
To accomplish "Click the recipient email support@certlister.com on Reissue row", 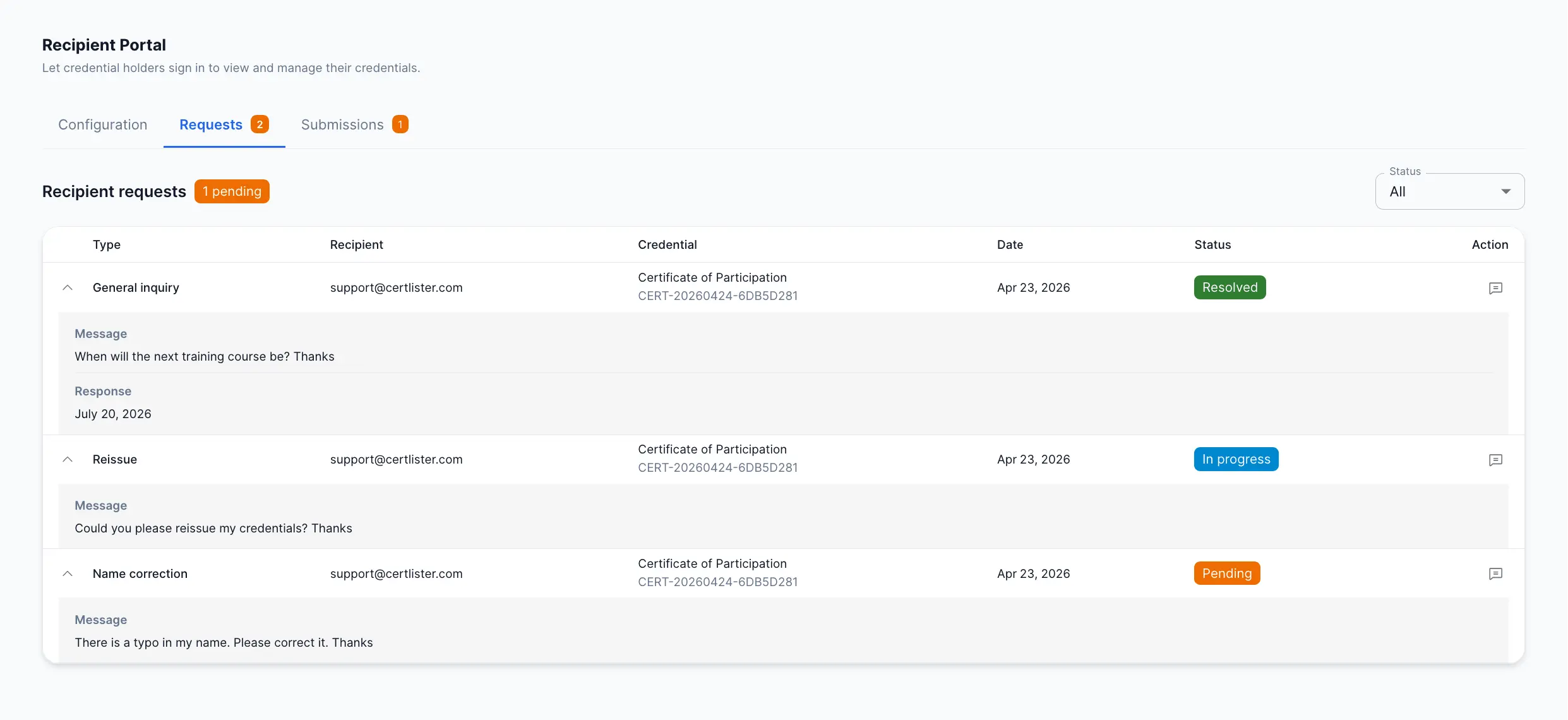I will (396, 459).
